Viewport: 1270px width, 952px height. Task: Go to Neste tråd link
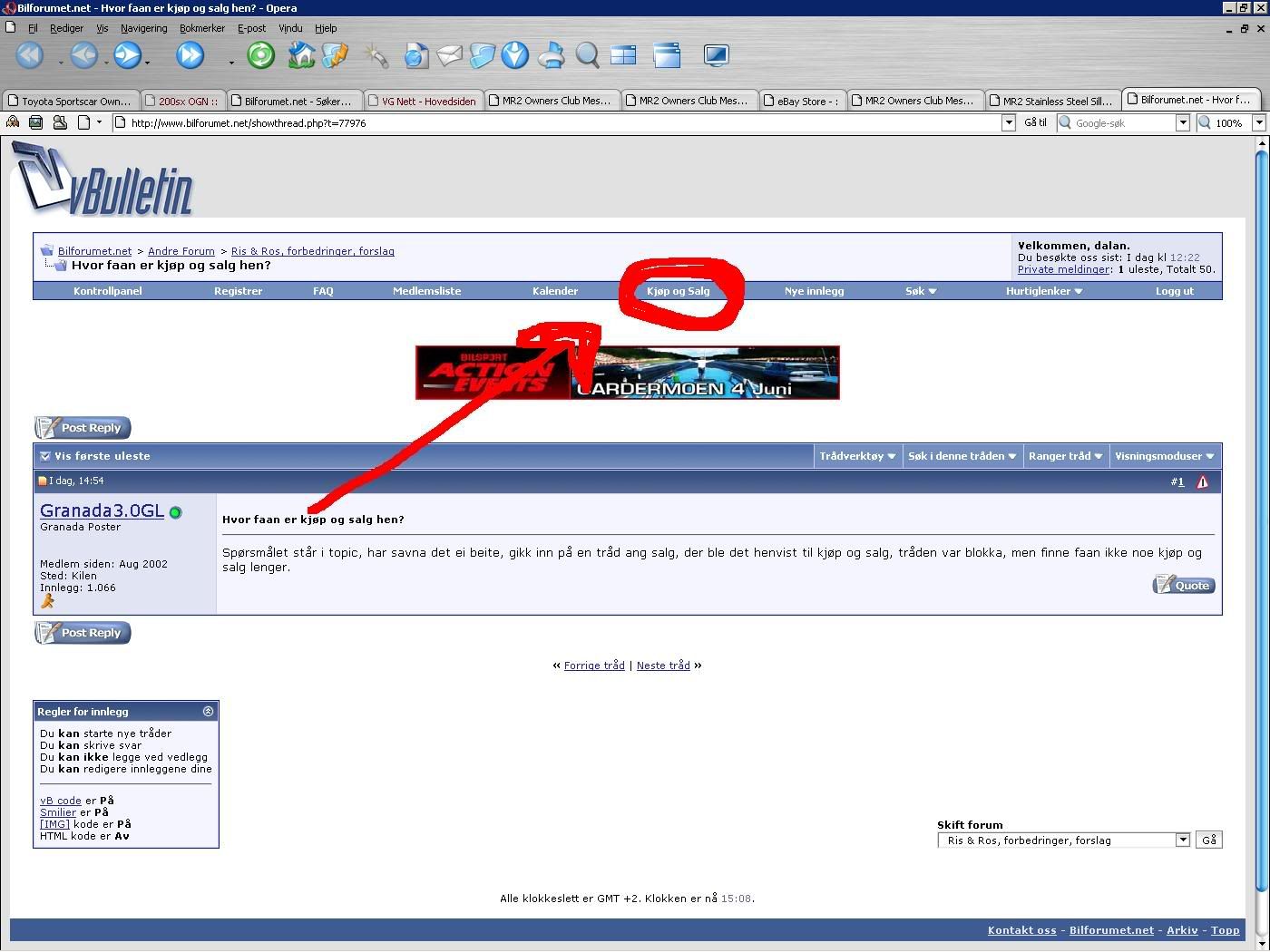[x=663, y=665]
